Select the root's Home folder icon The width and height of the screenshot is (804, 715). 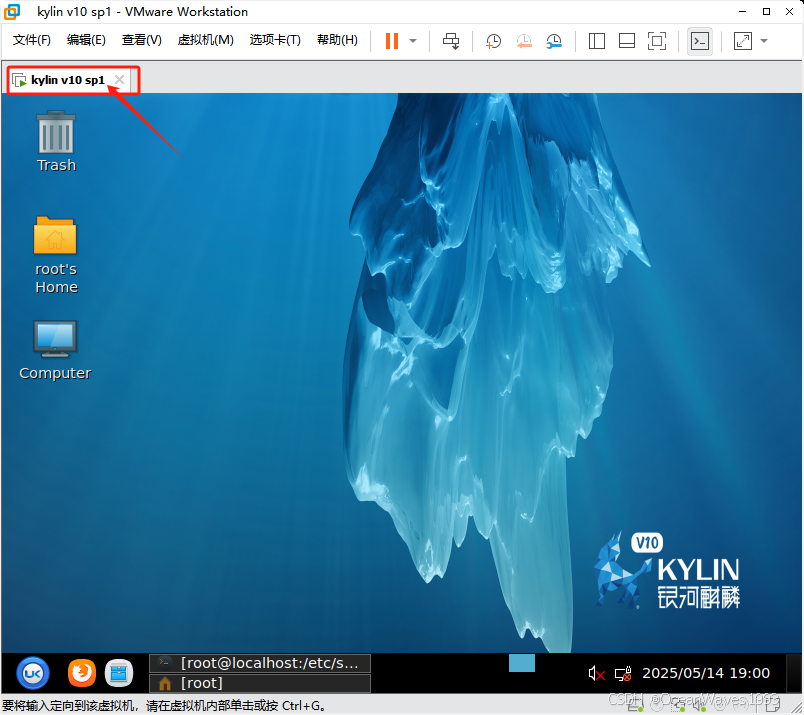pyautogui.click(x=56, y=255)
